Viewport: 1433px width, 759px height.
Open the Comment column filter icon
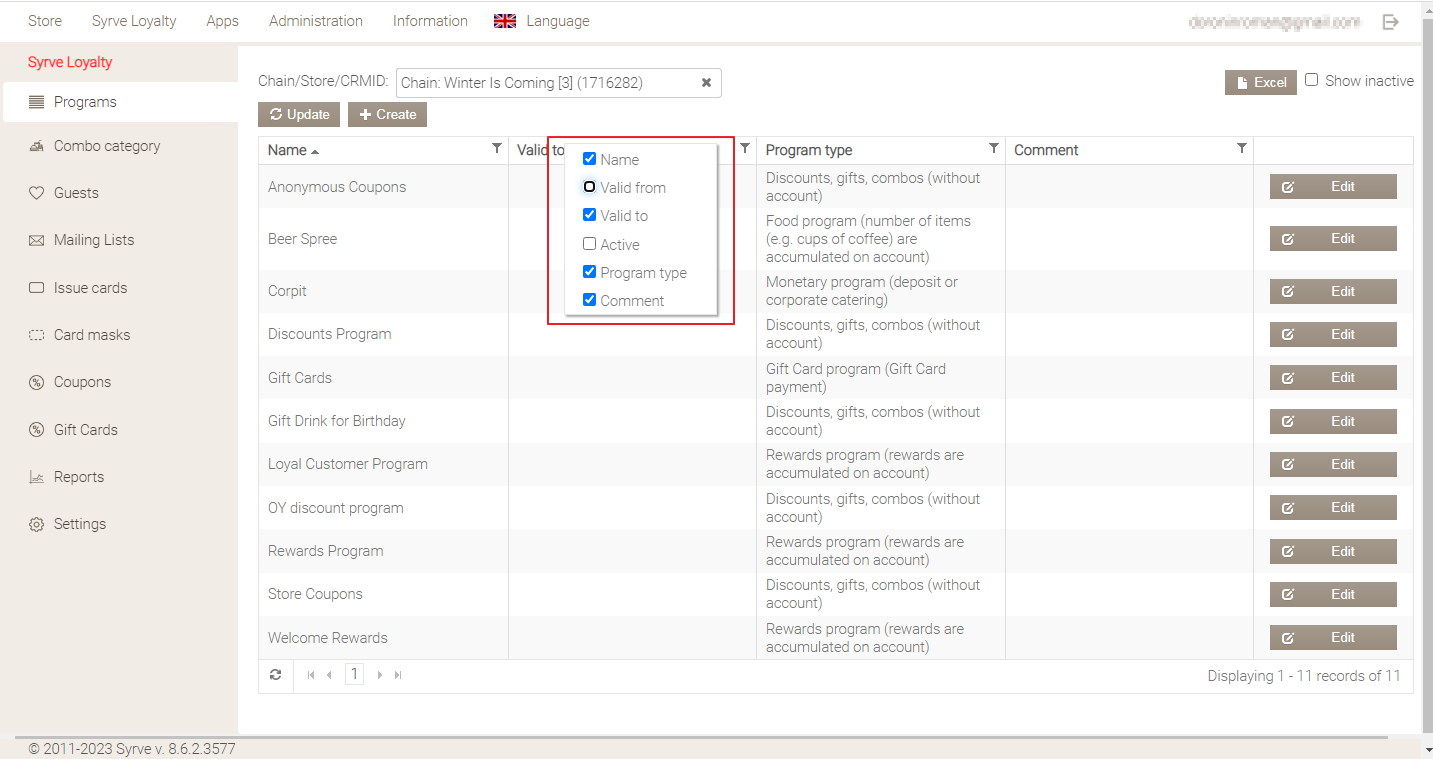coord(1241,149)
